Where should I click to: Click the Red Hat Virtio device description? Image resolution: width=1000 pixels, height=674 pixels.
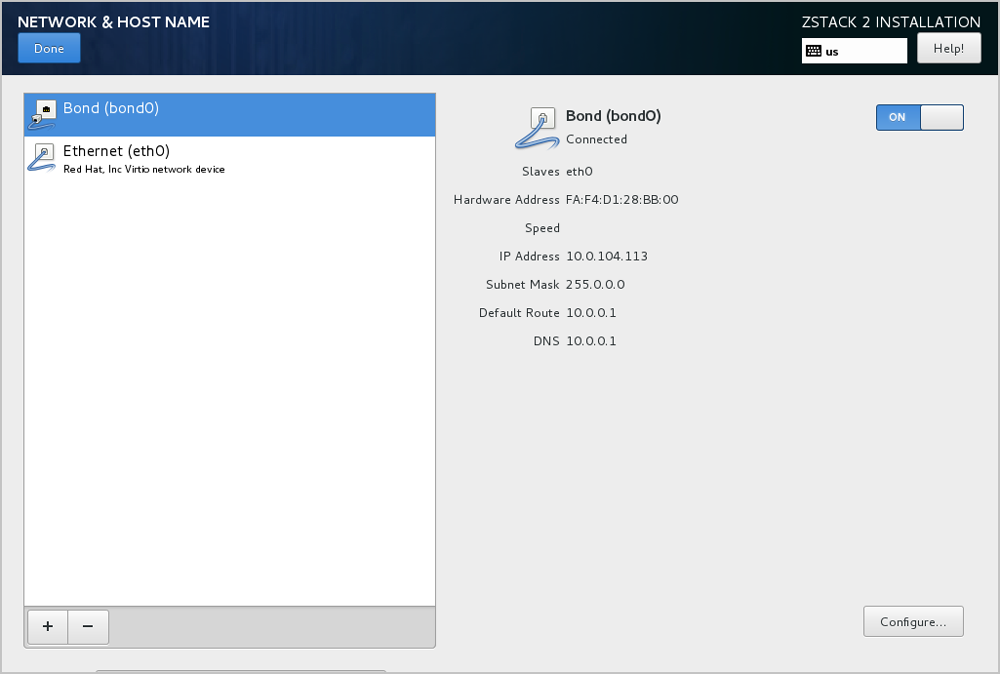point(144,170)
